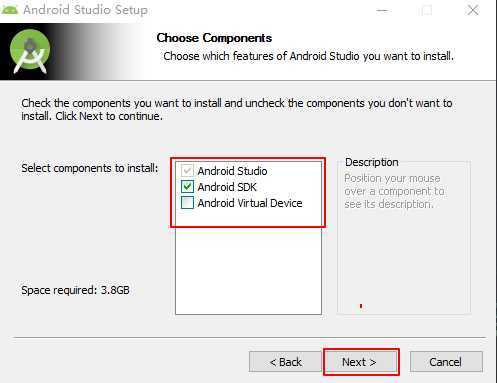Screen dimensions: 497x383
Task: Click the disabled maximize window button
Action: coord(427,10)
